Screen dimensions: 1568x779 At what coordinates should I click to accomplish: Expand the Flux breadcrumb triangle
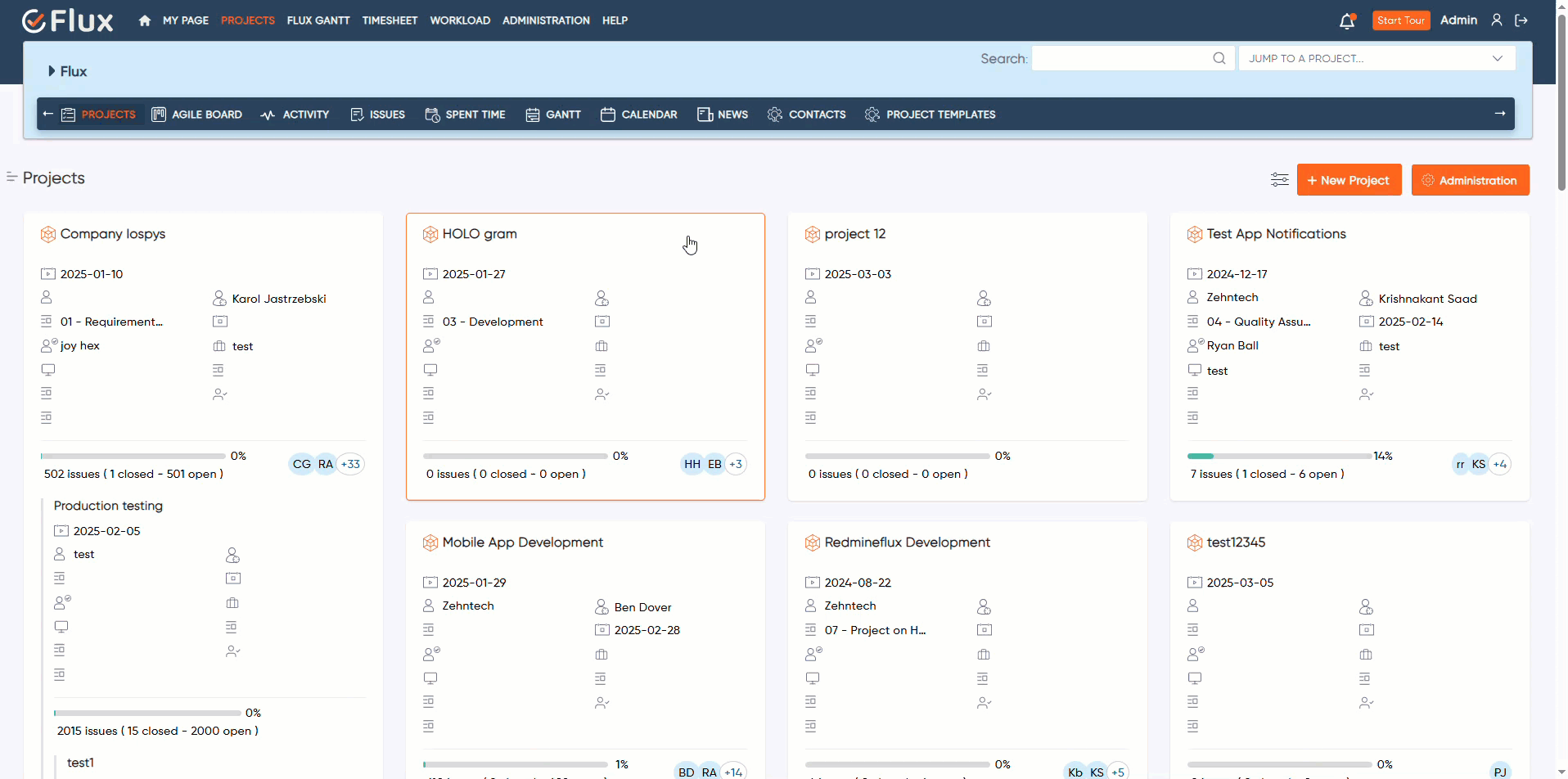pos(52,71)
